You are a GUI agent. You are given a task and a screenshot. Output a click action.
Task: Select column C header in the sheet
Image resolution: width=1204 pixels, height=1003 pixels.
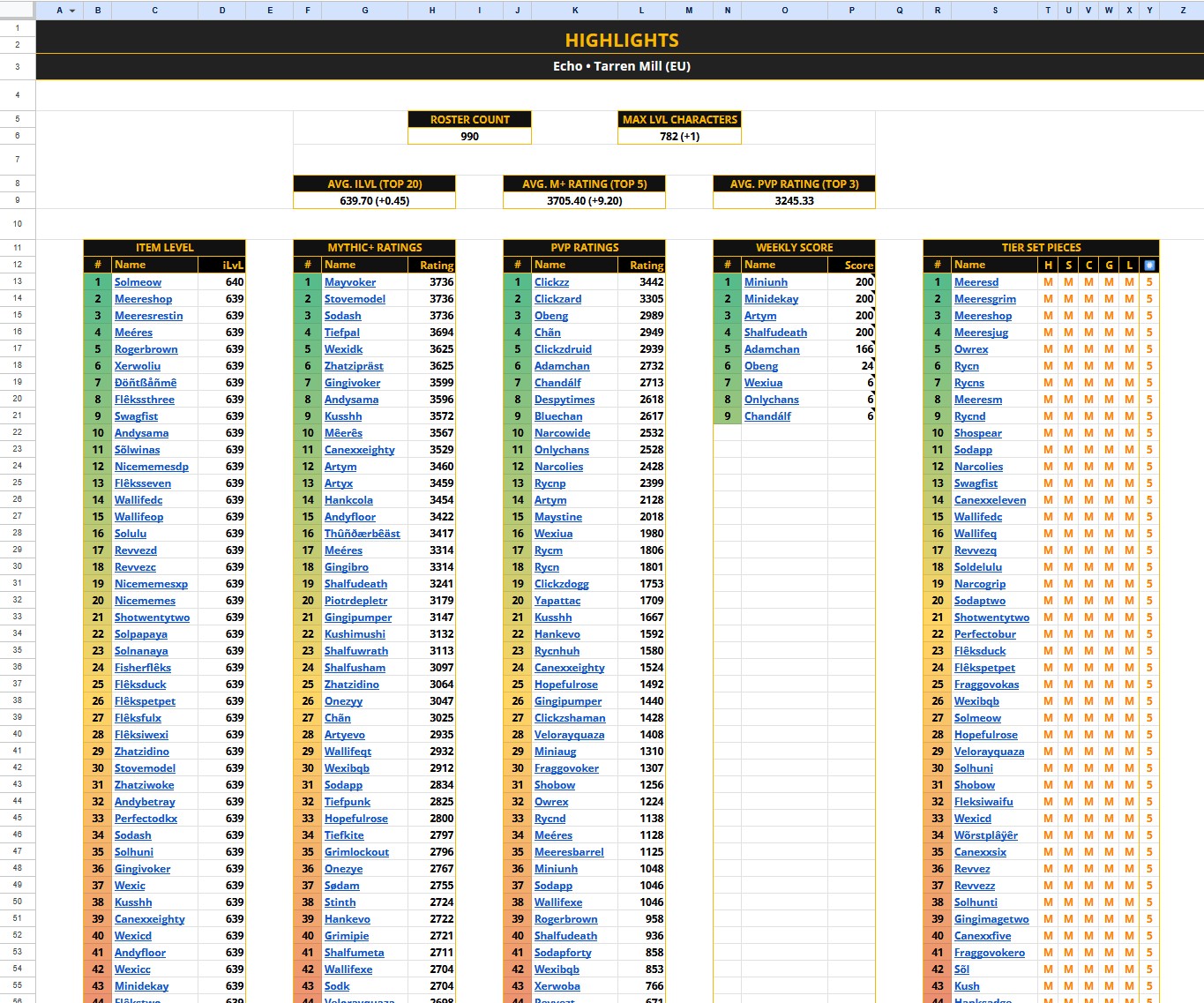[x=154, y=10]
